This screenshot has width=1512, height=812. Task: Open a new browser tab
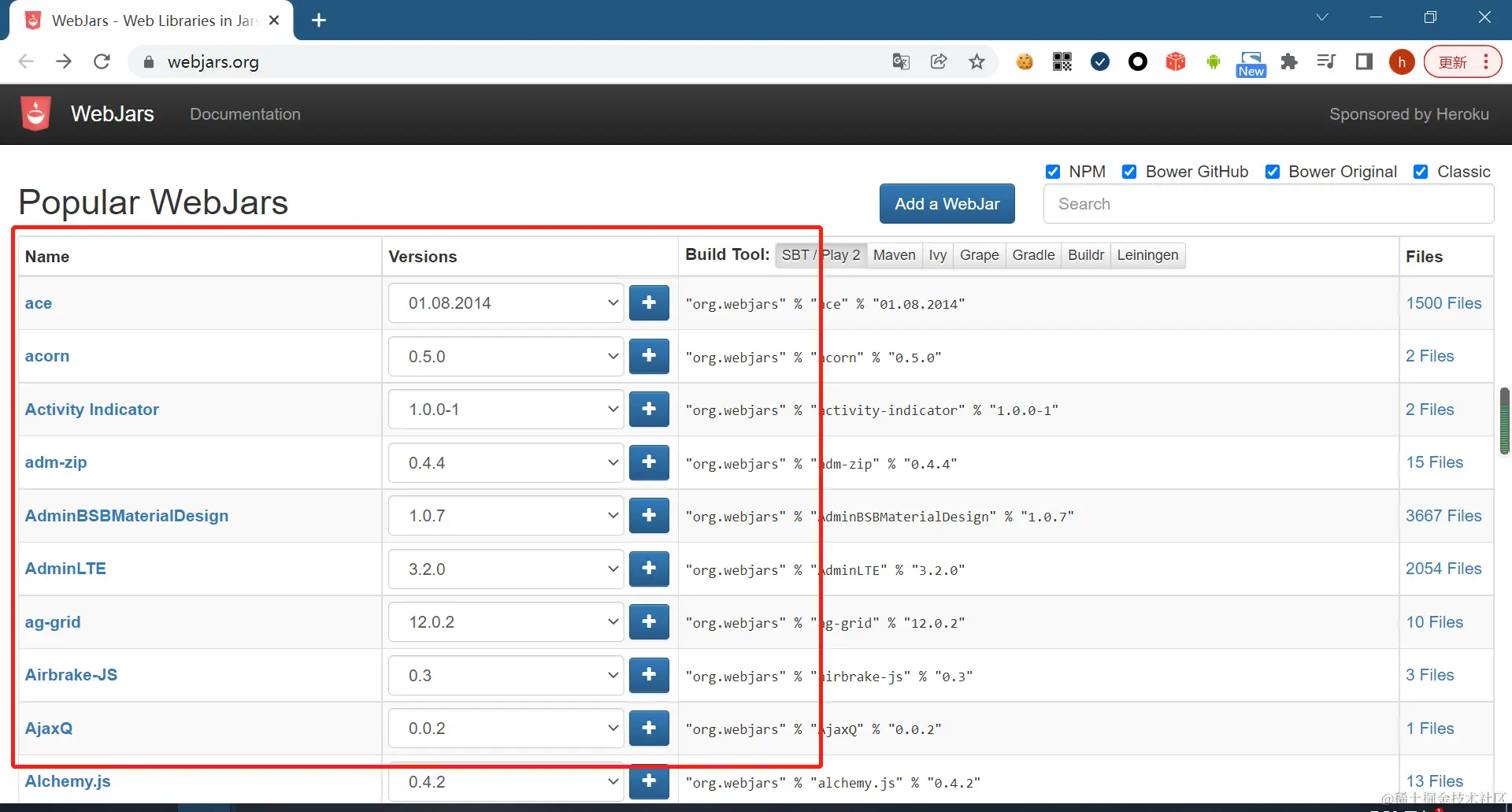319,20
